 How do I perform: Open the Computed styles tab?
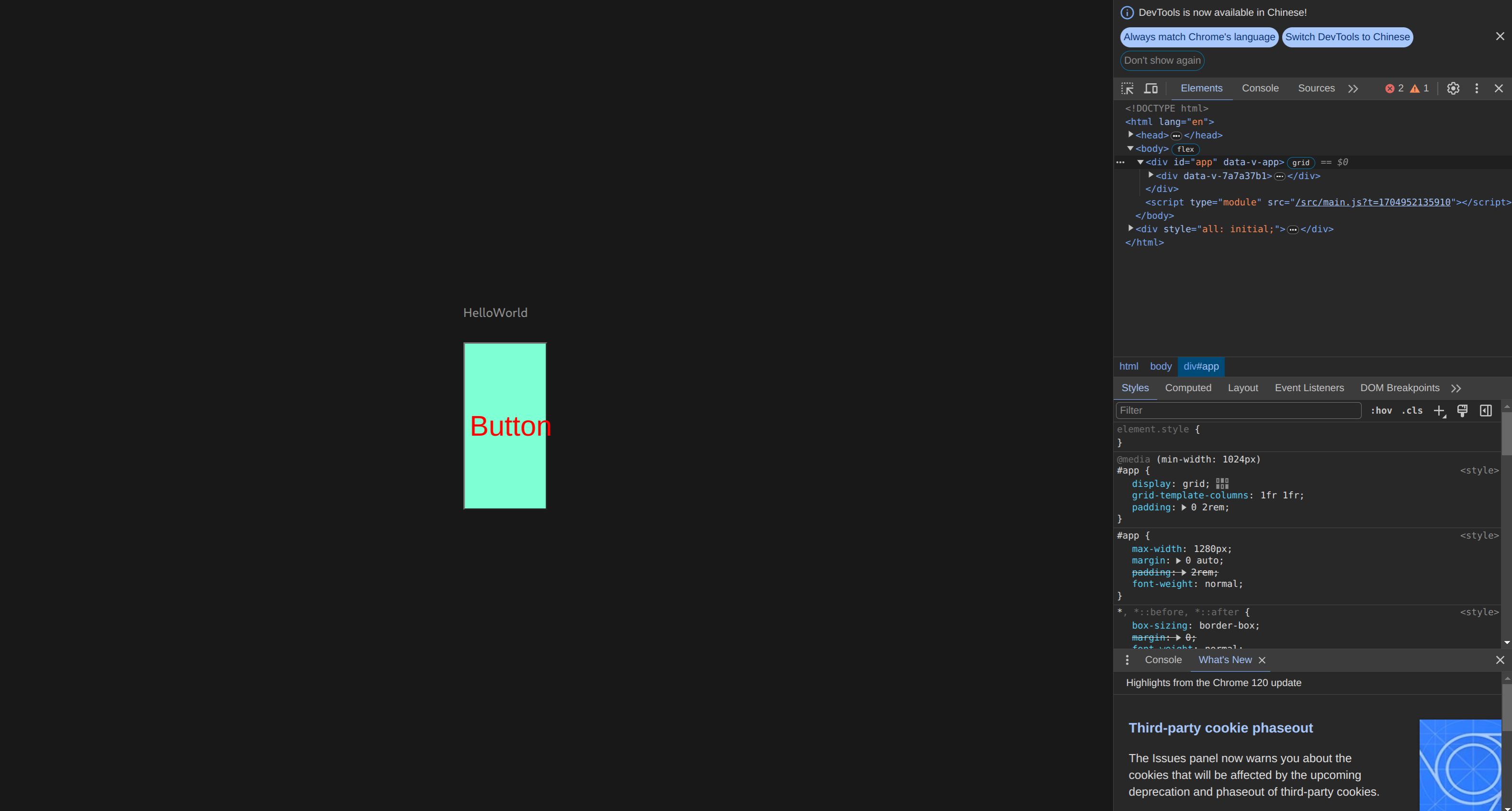[x=1188, y=388]
